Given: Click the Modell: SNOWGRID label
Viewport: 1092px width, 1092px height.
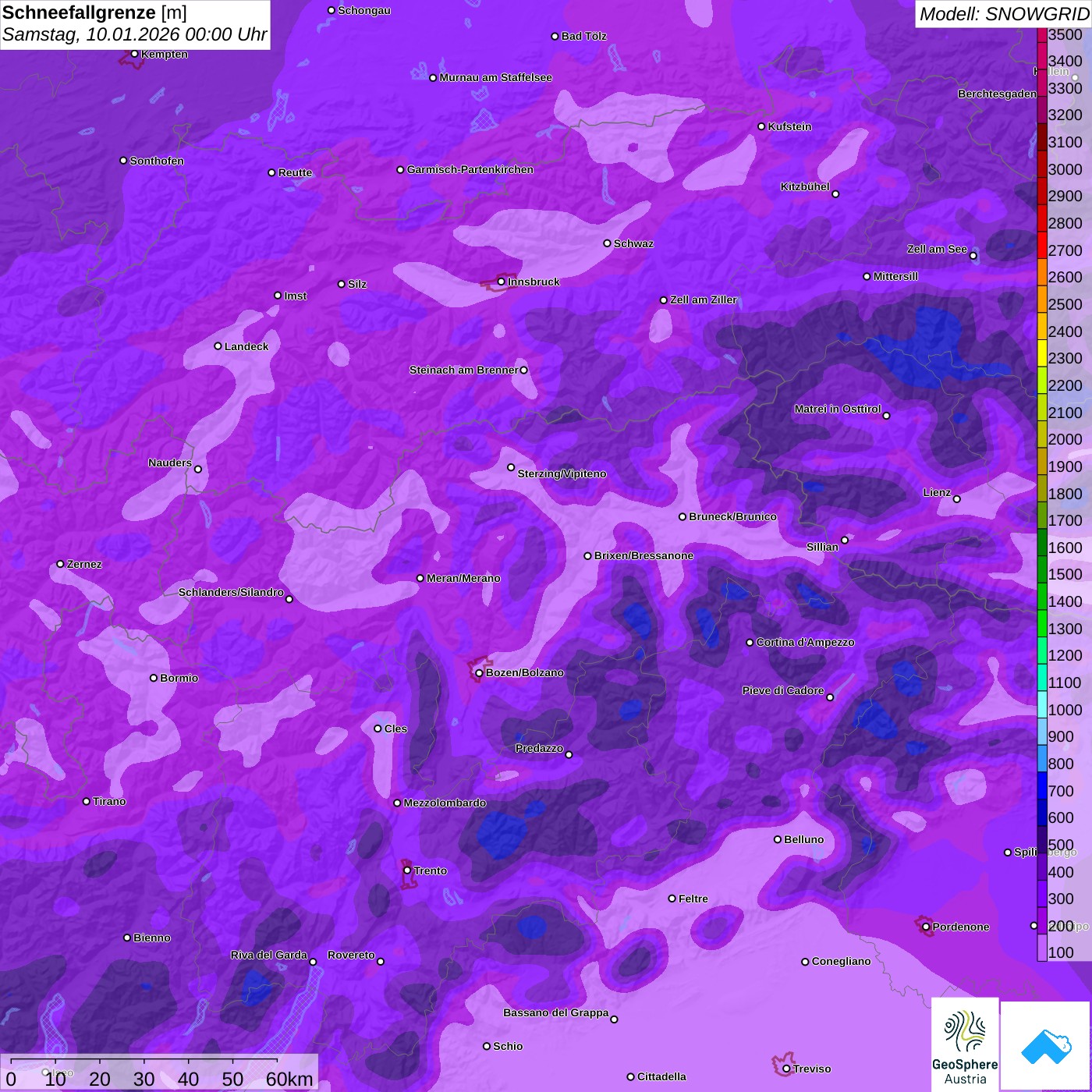Looking at the screenshot, I should [x=1004, y=14].
